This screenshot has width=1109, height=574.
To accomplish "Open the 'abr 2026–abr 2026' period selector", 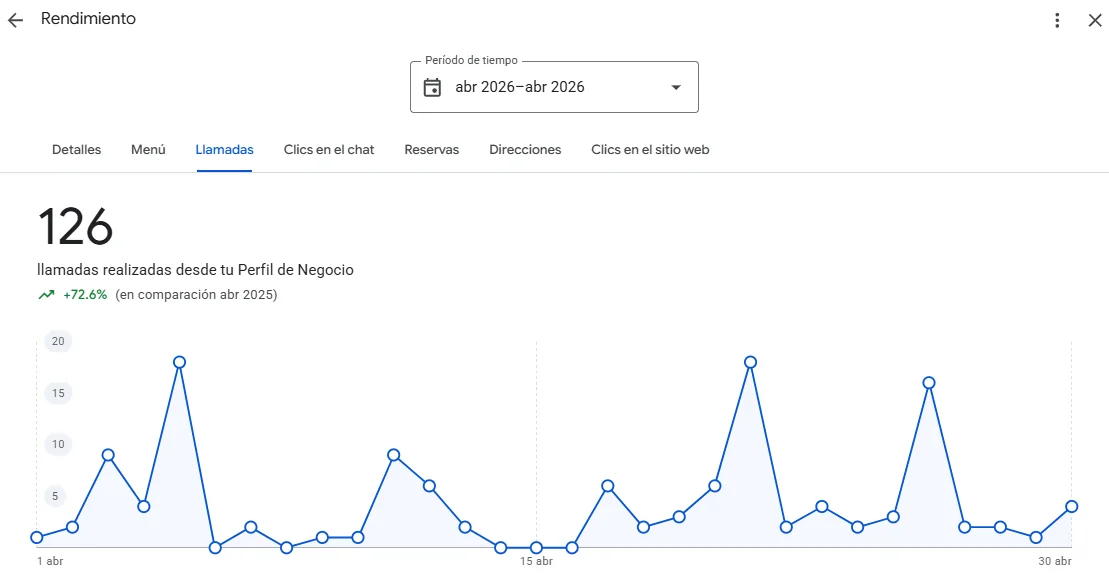I will point(554,87).
